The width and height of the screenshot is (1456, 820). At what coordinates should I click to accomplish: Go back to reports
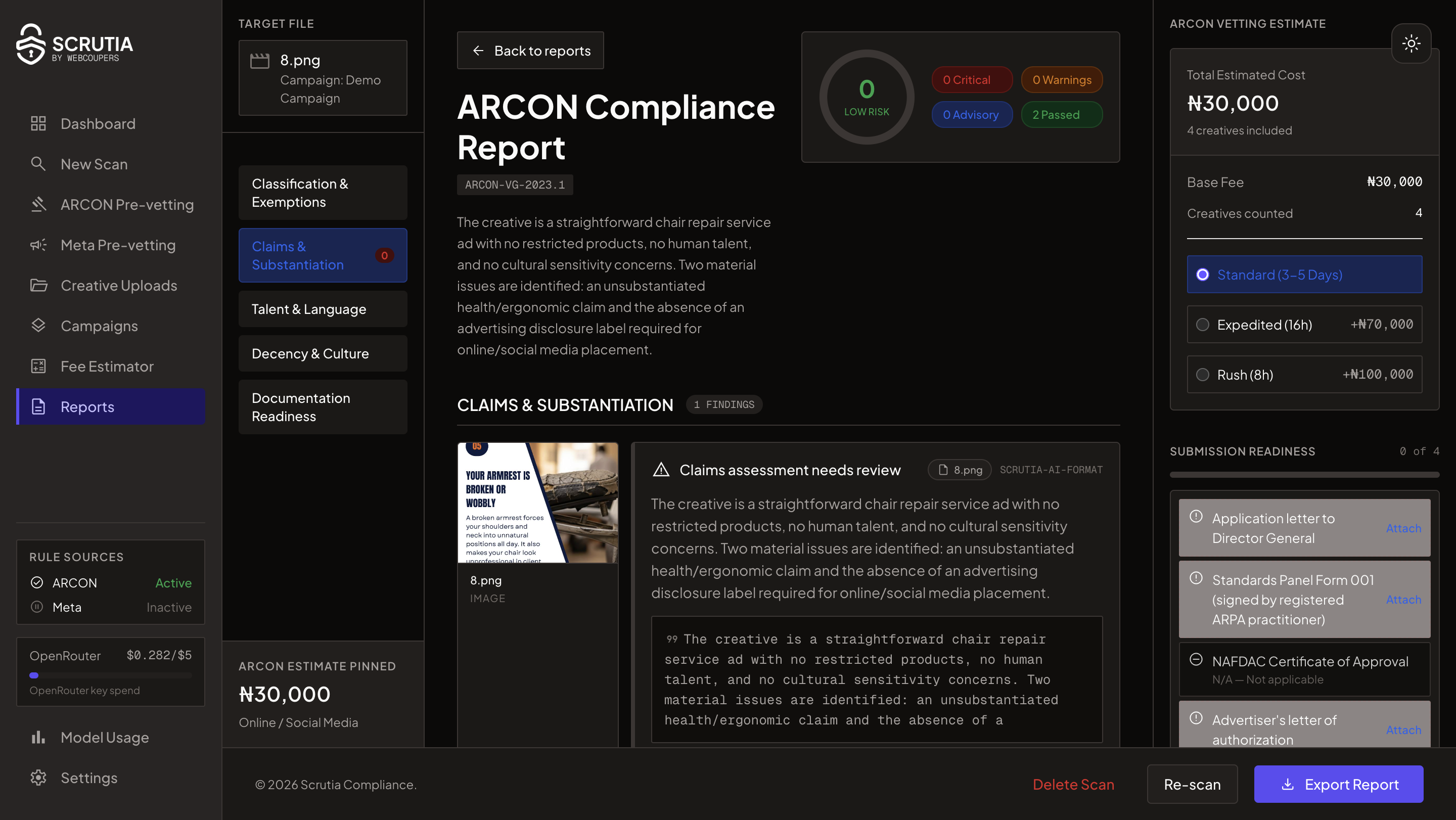point(530,51)
